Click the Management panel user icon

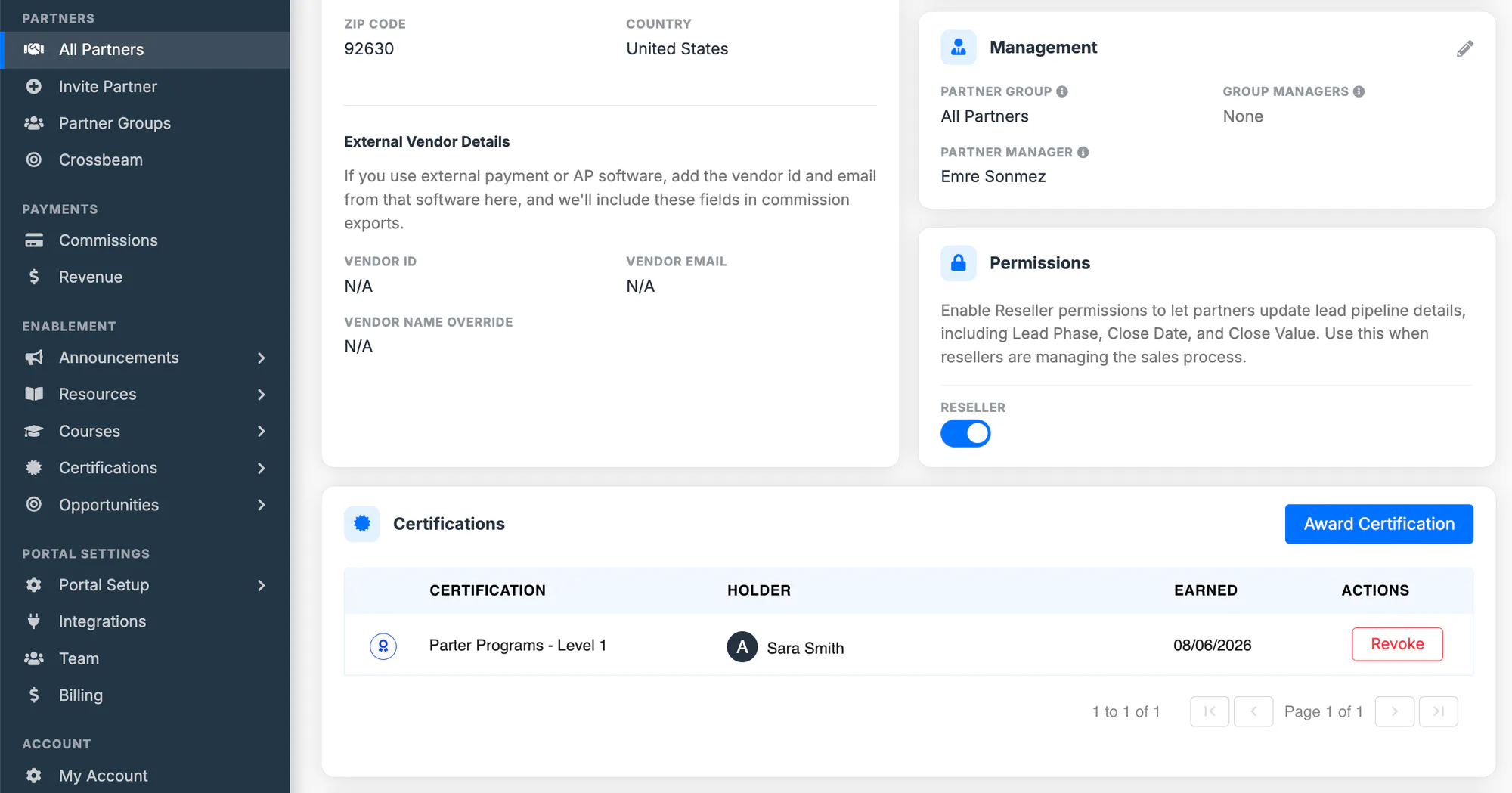coord(959,47)
